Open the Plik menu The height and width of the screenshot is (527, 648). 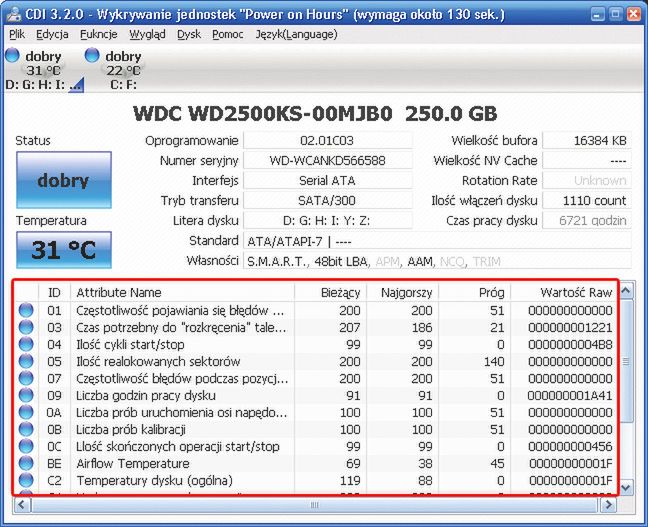coord(17,34)
